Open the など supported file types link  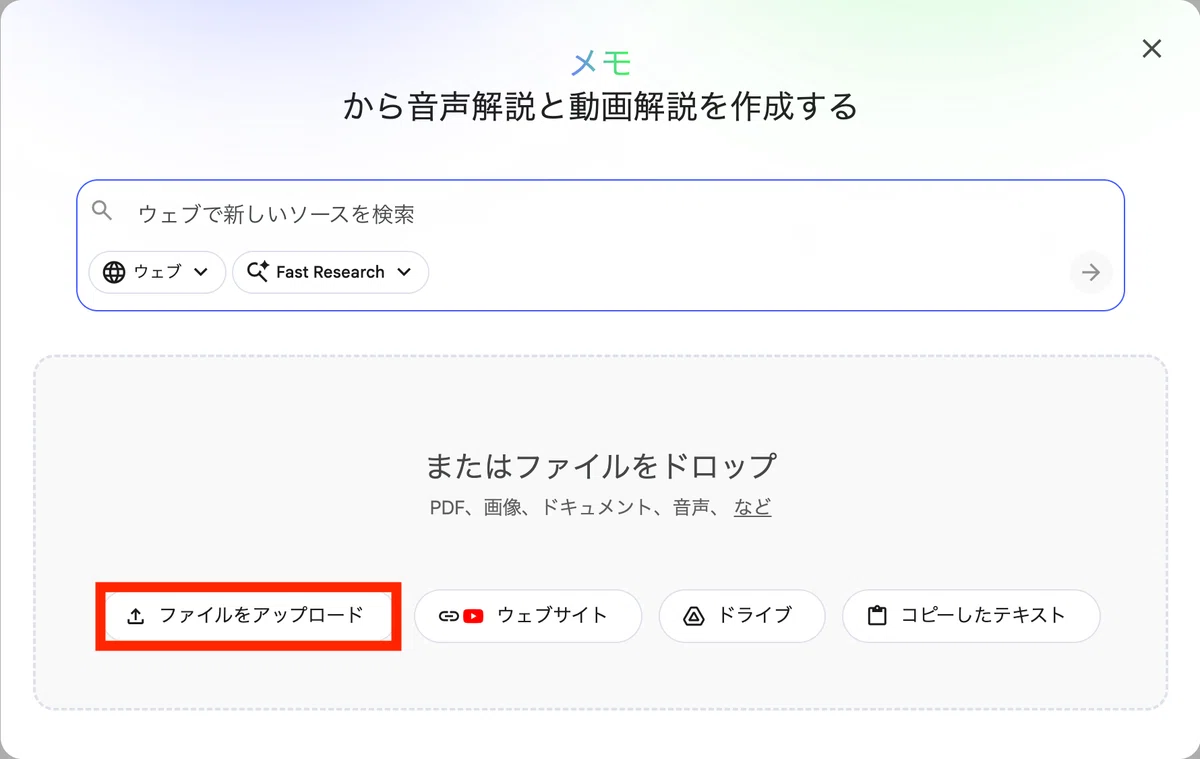click(752, 507)
